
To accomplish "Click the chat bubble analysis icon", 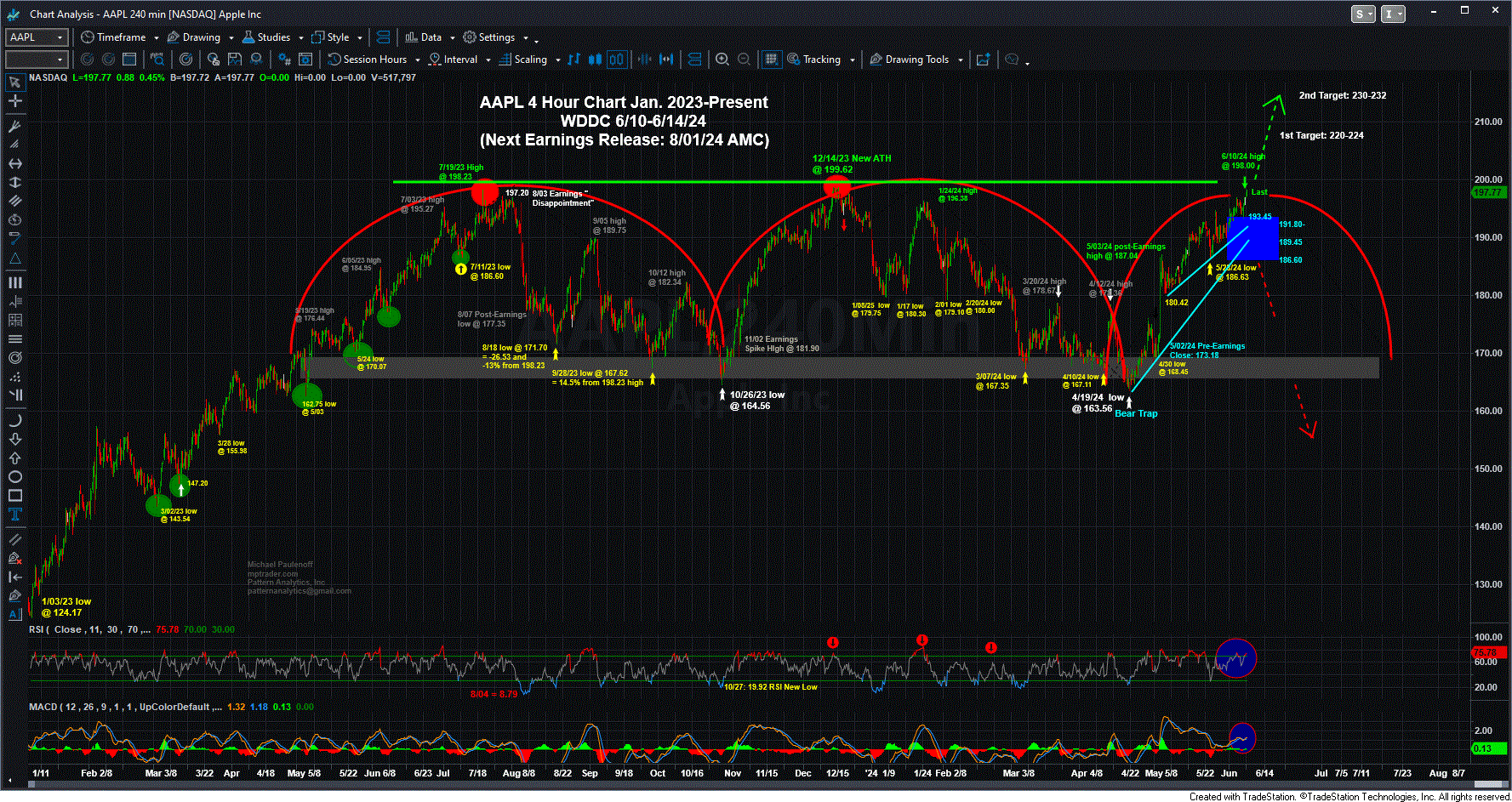I will tap(1012, 60).
